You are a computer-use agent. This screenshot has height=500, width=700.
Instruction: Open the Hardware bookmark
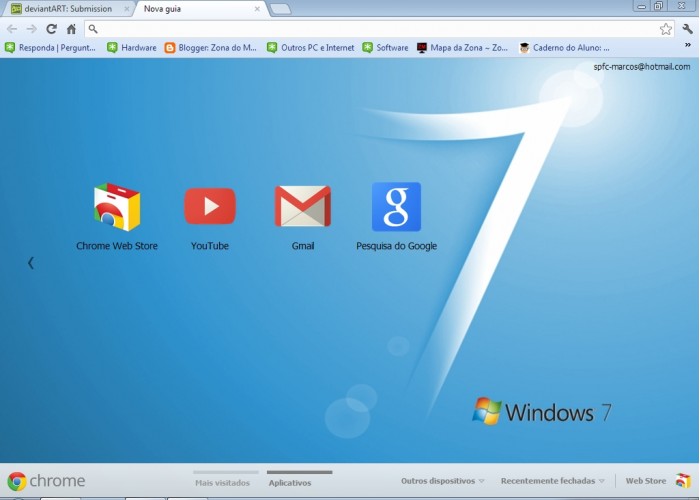(x=131, y=47)
